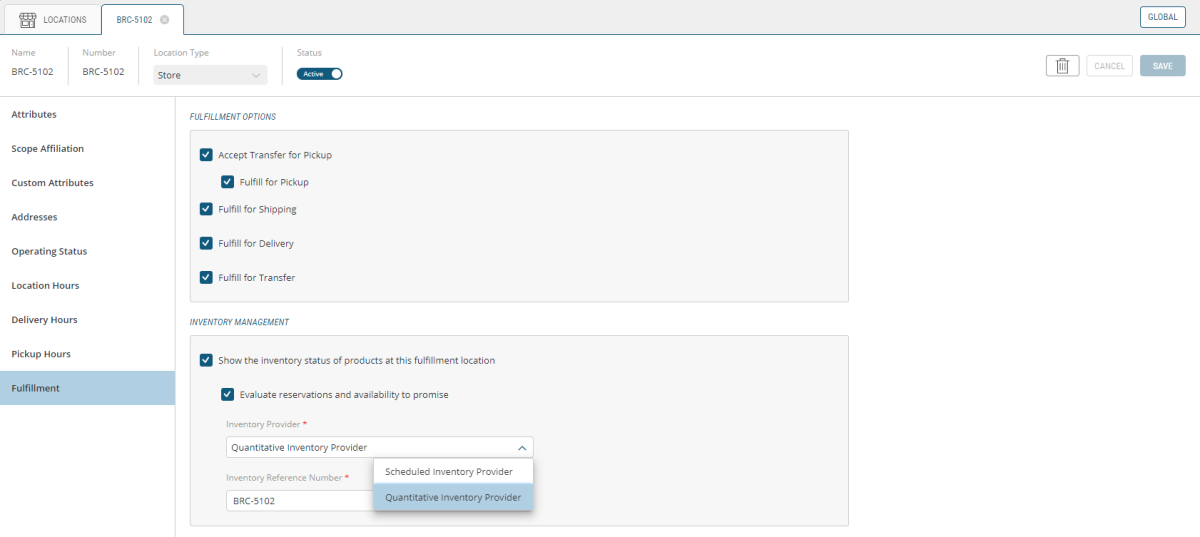
Task: Toggle Fulfill for Transfer checkbox
Action: coord(206,277)
